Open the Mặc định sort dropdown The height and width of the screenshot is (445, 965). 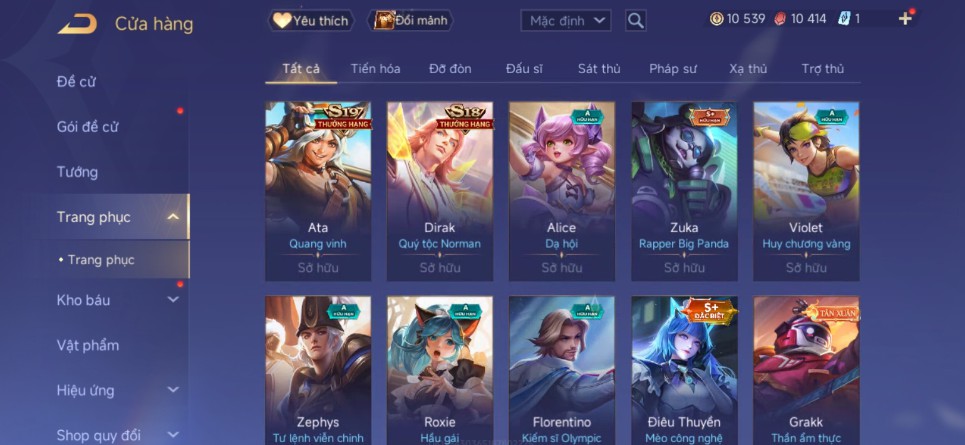click(x=566, y=21)
